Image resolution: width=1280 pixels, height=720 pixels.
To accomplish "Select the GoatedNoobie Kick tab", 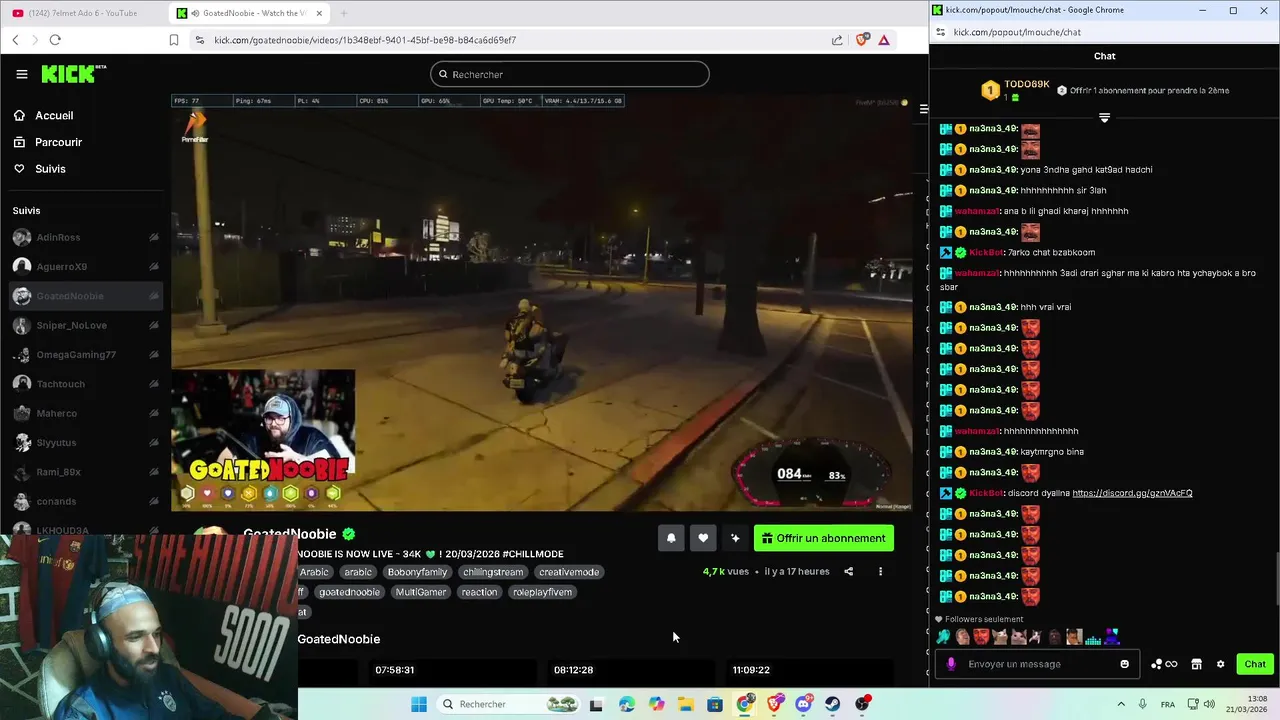I will tap(249, 13).
